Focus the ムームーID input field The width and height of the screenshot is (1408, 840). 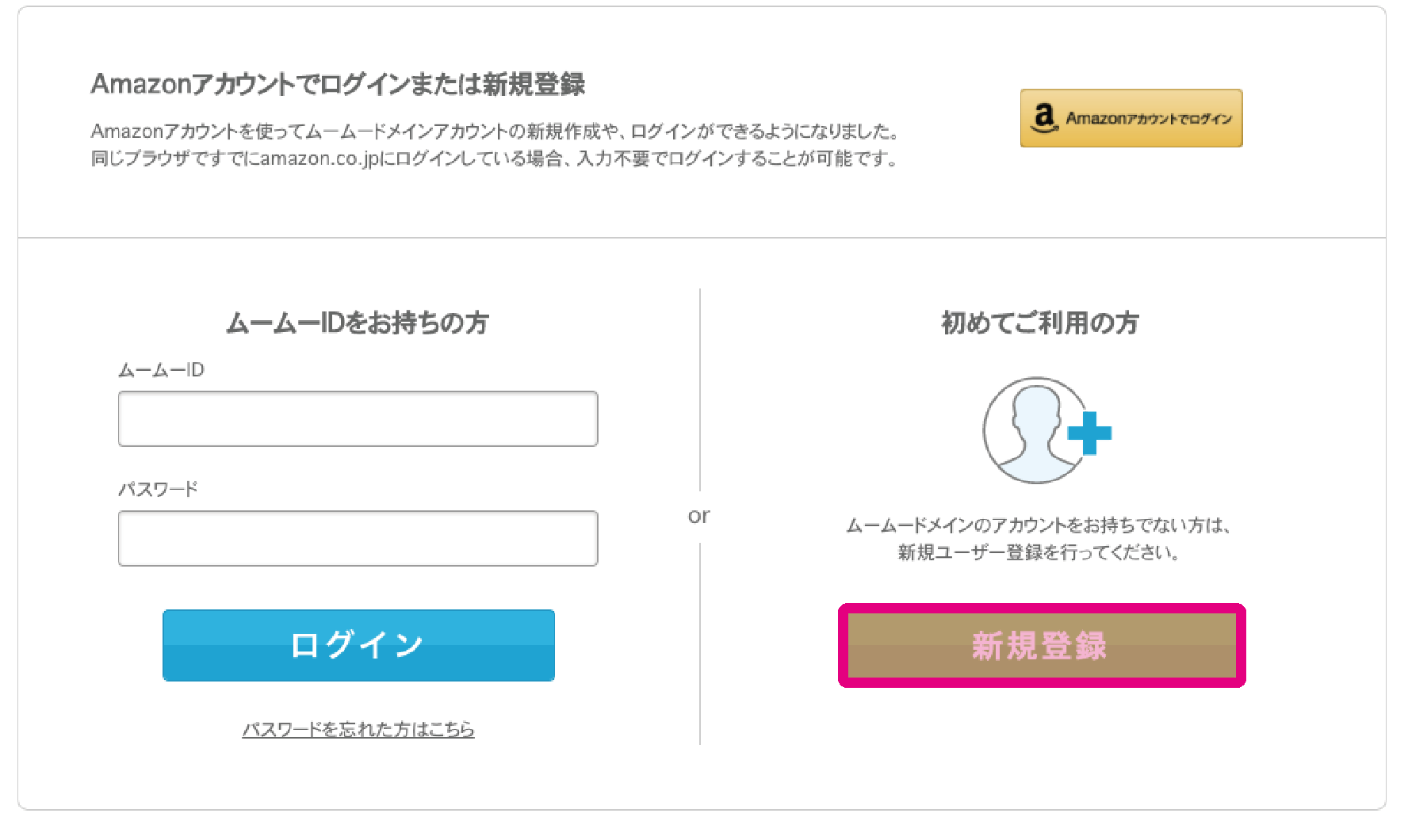tap(358, 418)
